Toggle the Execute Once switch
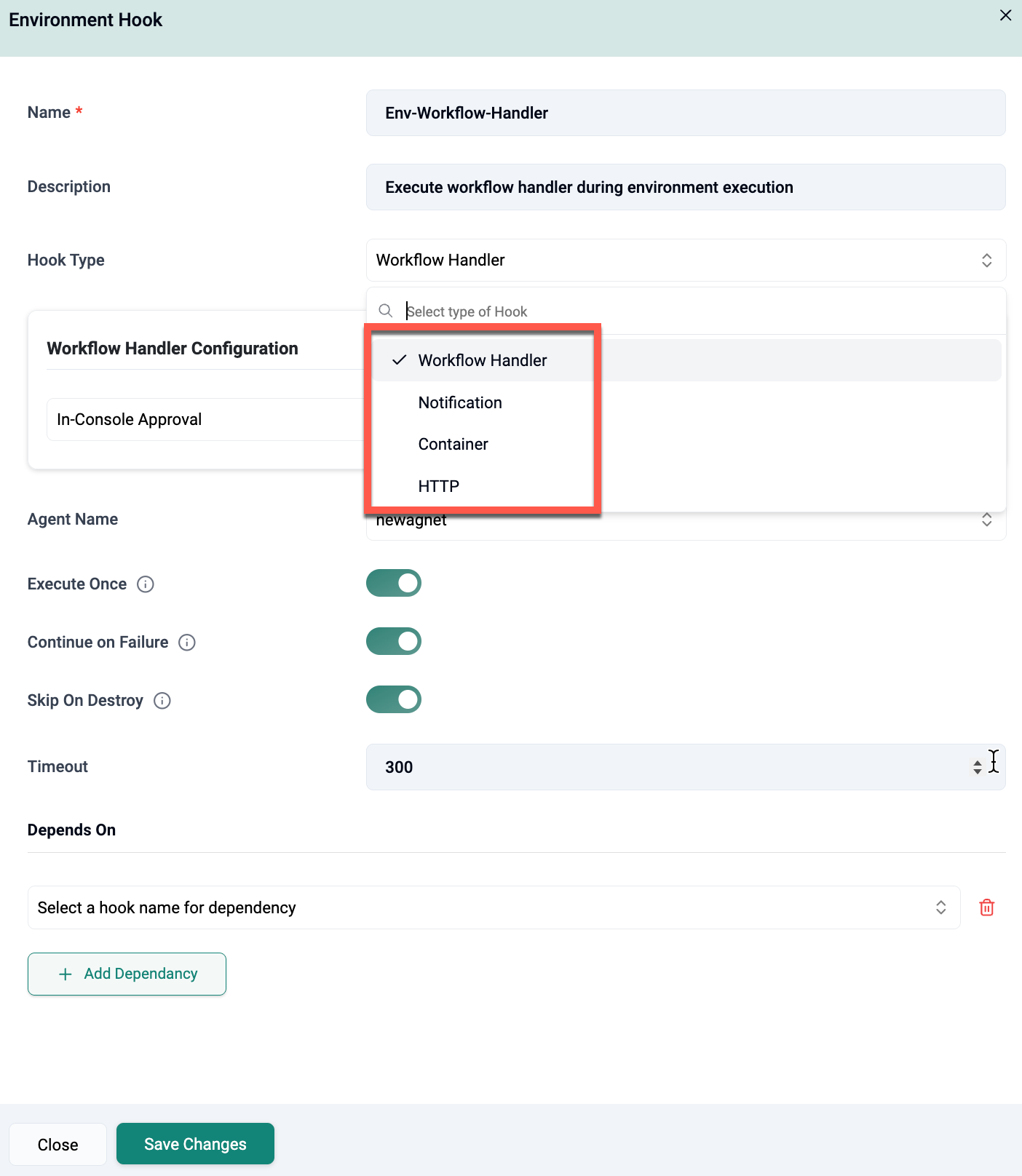 (393, 583)
